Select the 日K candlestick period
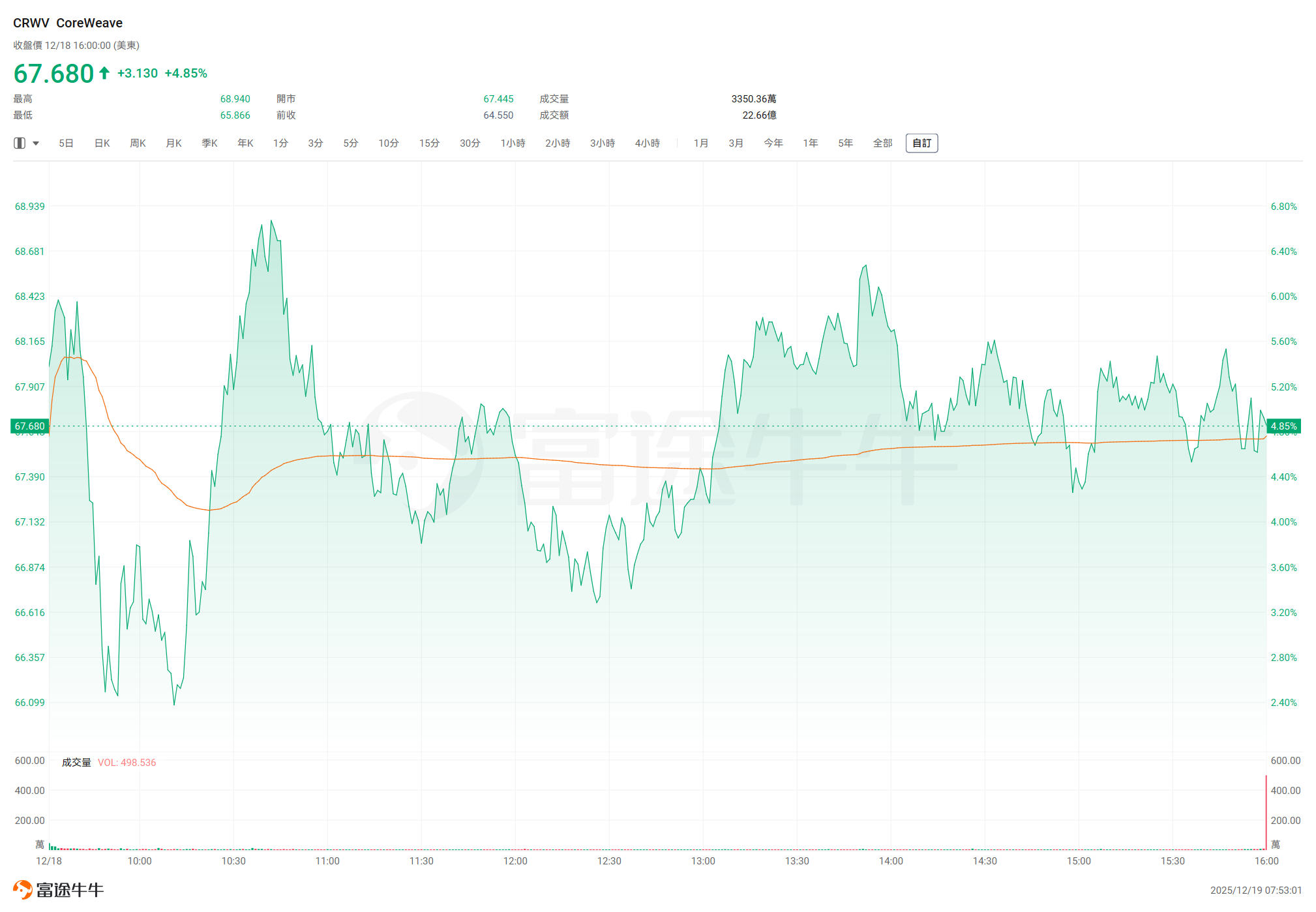Screen dimensions: 1316x912 102,143
